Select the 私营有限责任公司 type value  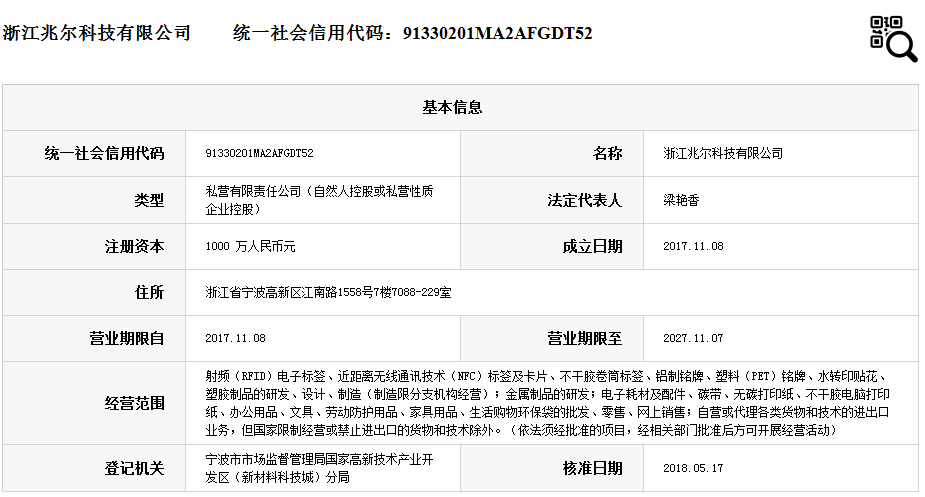point(319,200)
